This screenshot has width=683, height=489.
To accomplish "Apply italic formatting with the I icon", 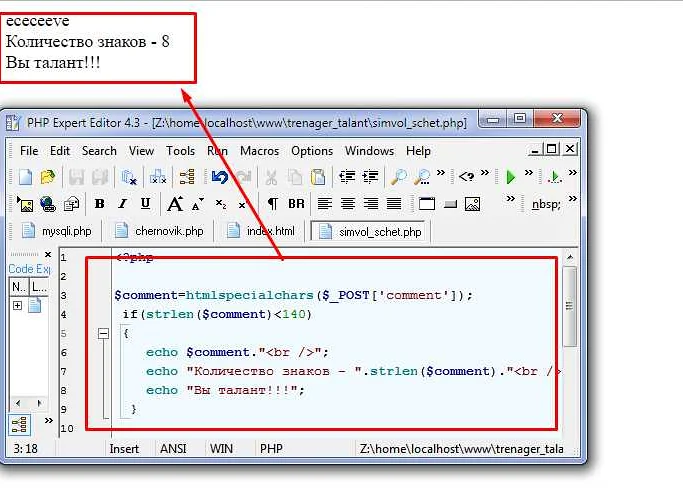I will pyautogui.click(x=123, y=203).
